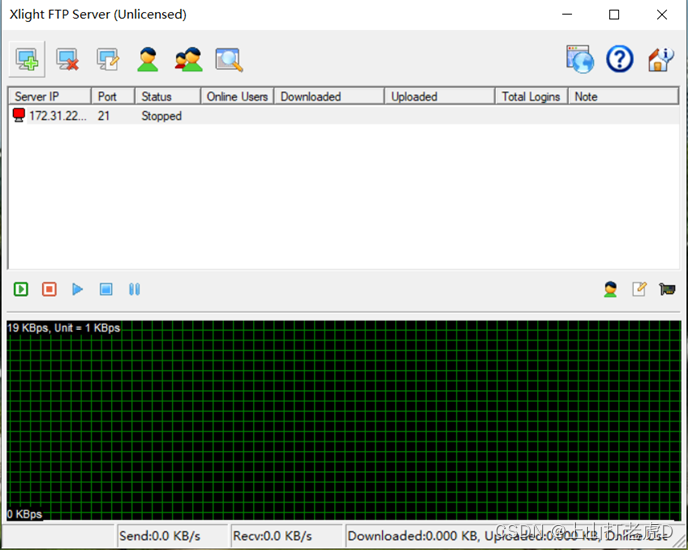Click the notepad edit icon above the graph
Viewport: 688px width, 550px height.
click(x=639, y=289)
